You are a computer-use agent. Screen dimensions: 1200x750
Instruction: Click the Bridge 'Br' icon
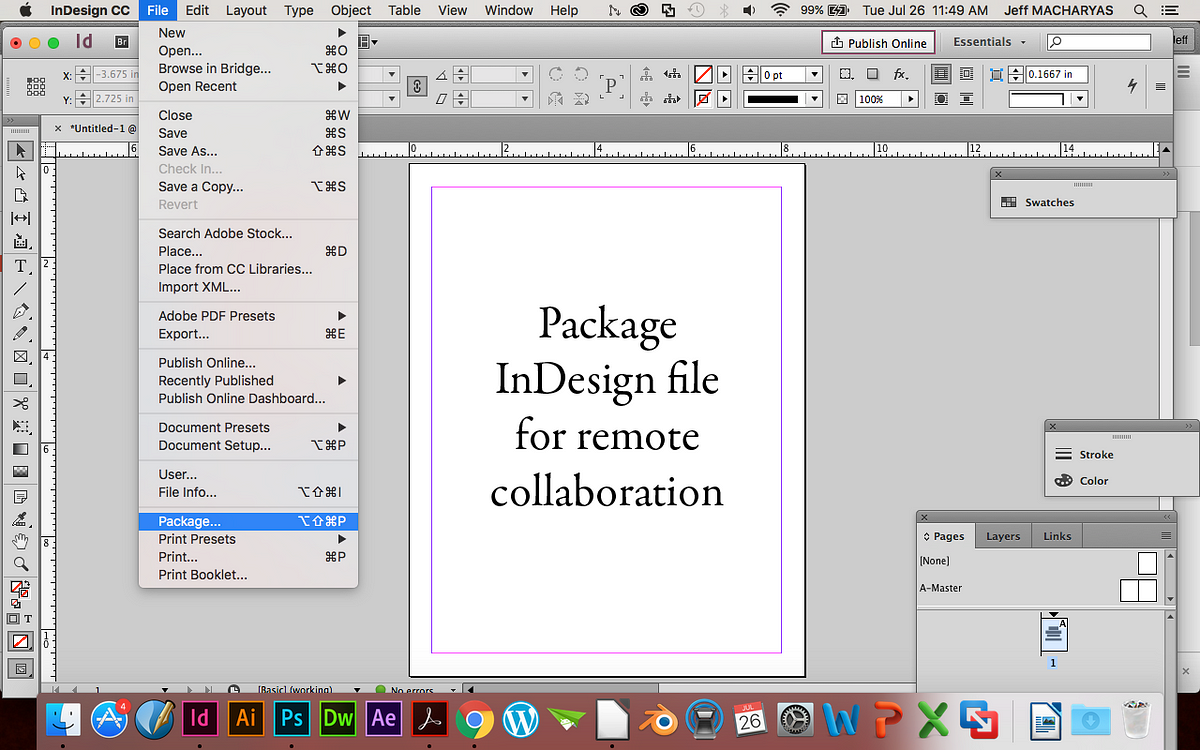[x=121, y=42]
